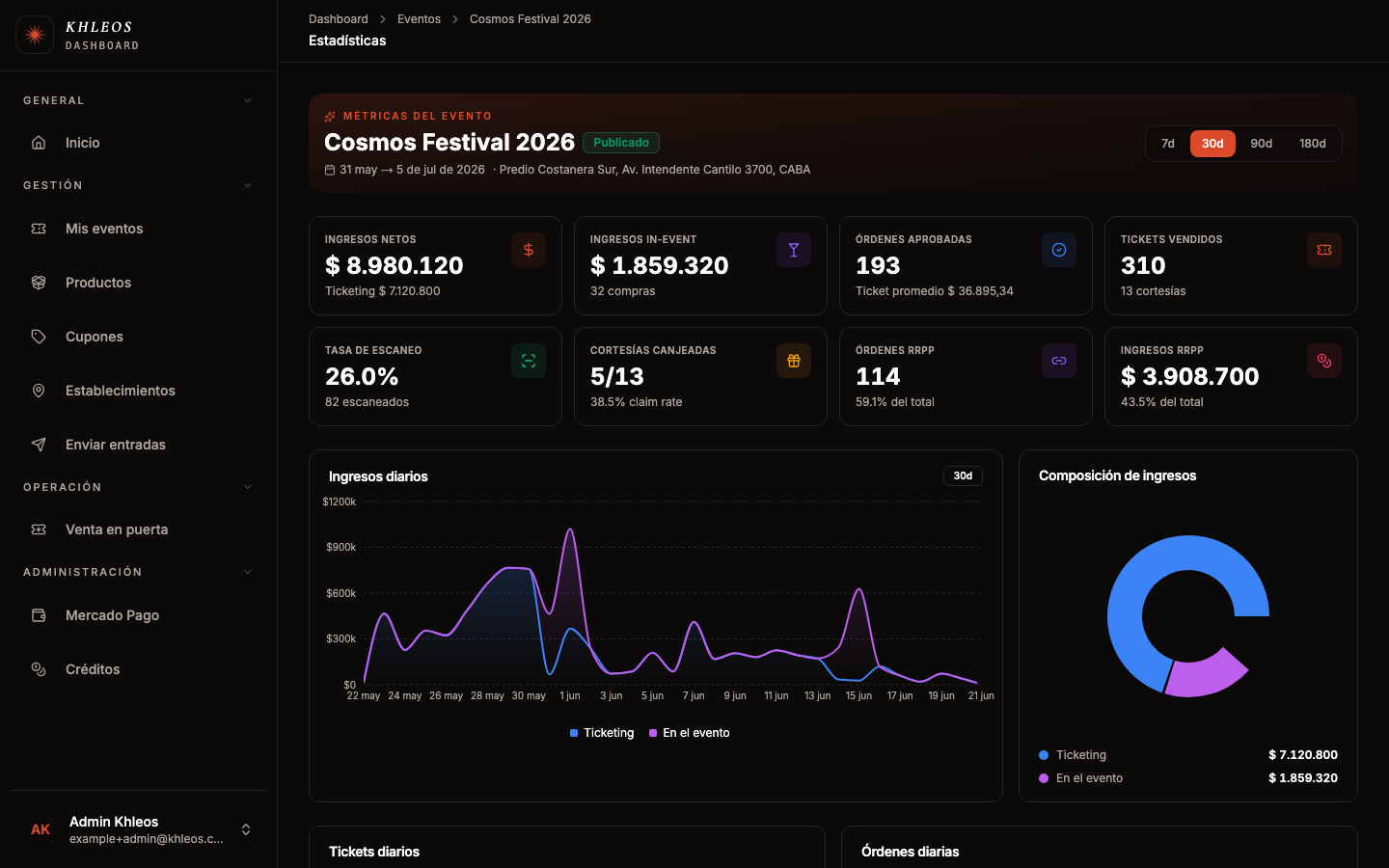Screen dimensions: 1389x868
Task: Collapse the Gestión sidebar section
Action: 138,185
